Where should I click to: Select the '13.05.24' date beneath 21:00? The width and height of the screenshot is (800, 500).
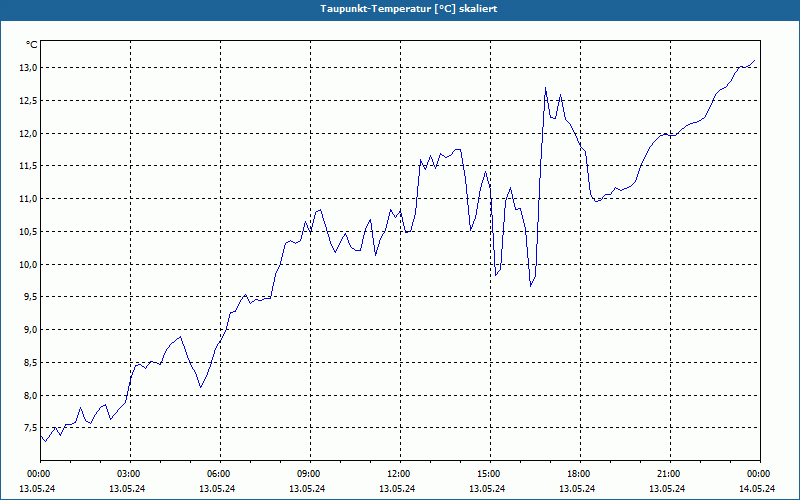[x=667, y=488]
